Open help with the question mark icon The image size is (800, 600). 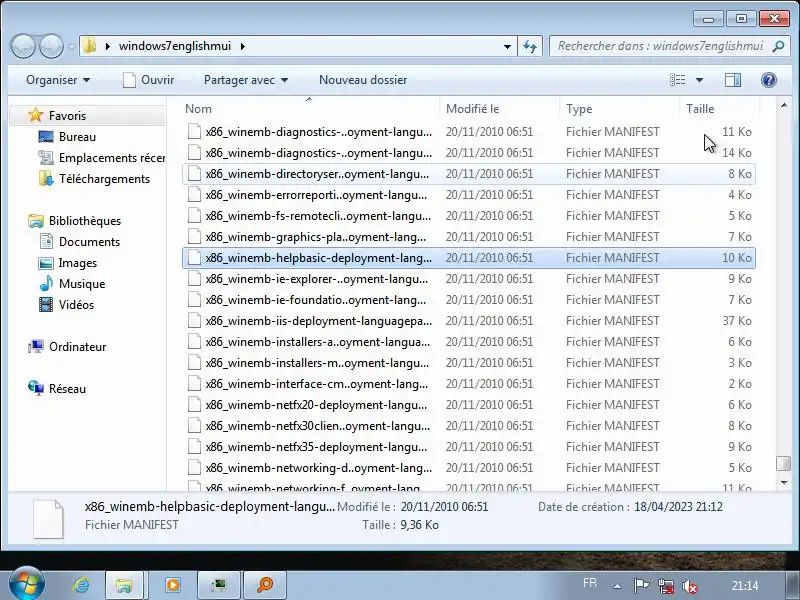(x=769, y=80)
